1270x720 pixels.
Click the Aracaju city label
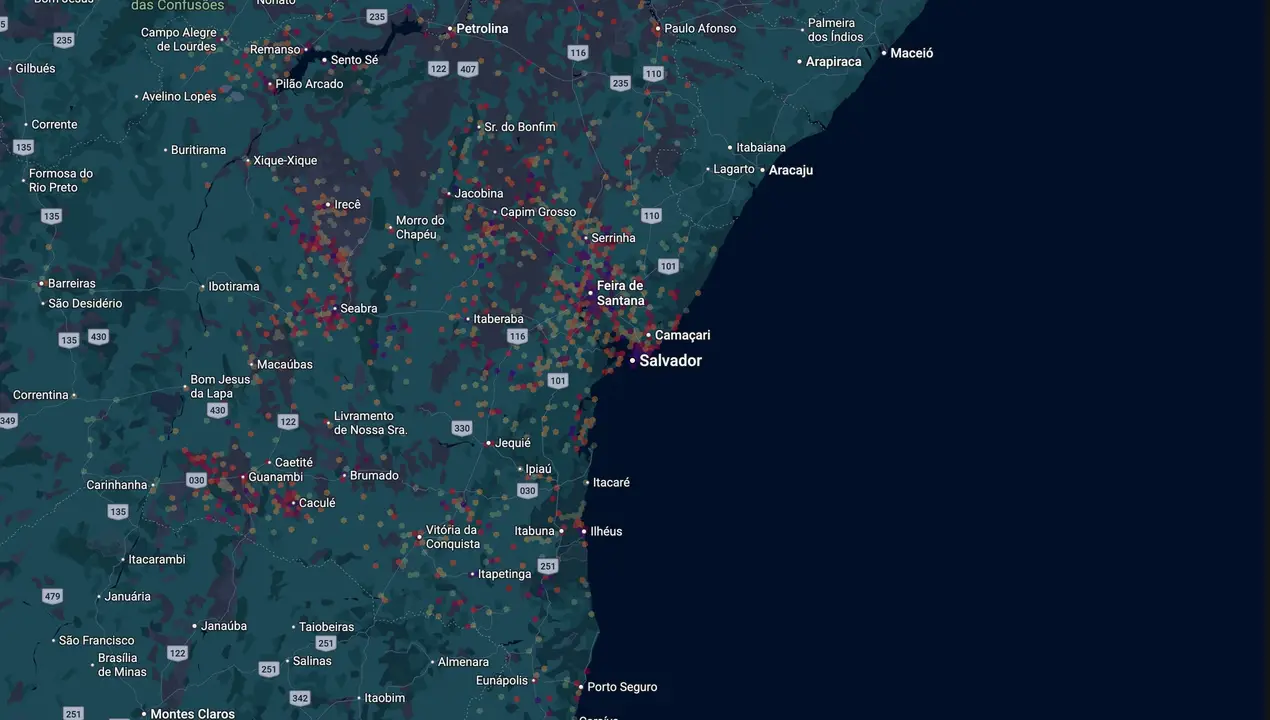coord(790,170)
